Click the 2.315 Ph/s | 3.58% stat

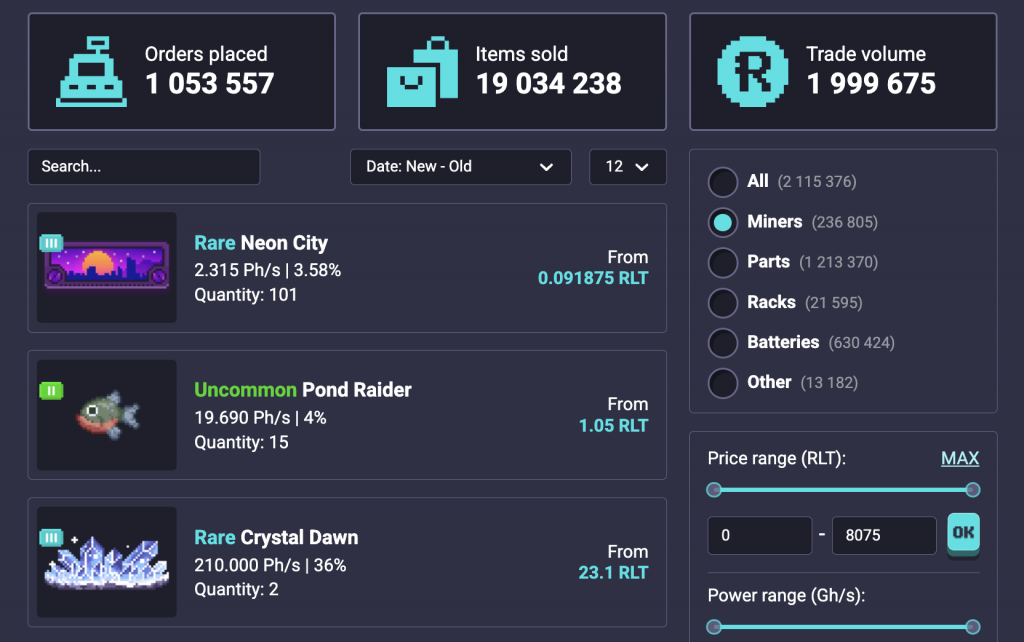267,270
